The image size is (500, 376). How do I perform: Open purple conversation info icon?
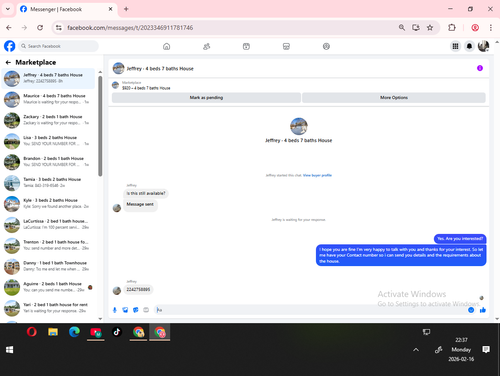[480, 68]
